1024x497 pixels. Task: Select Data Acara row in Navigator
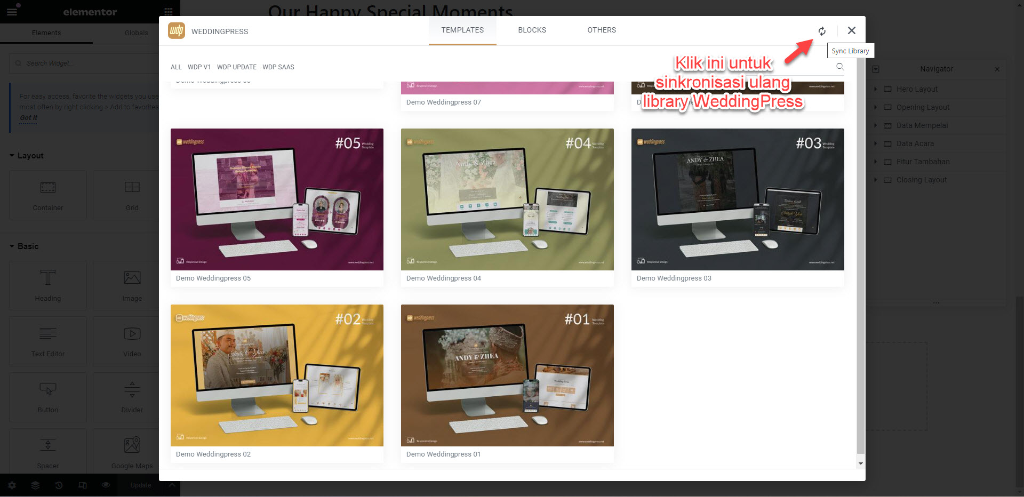(x=937, y=144)
